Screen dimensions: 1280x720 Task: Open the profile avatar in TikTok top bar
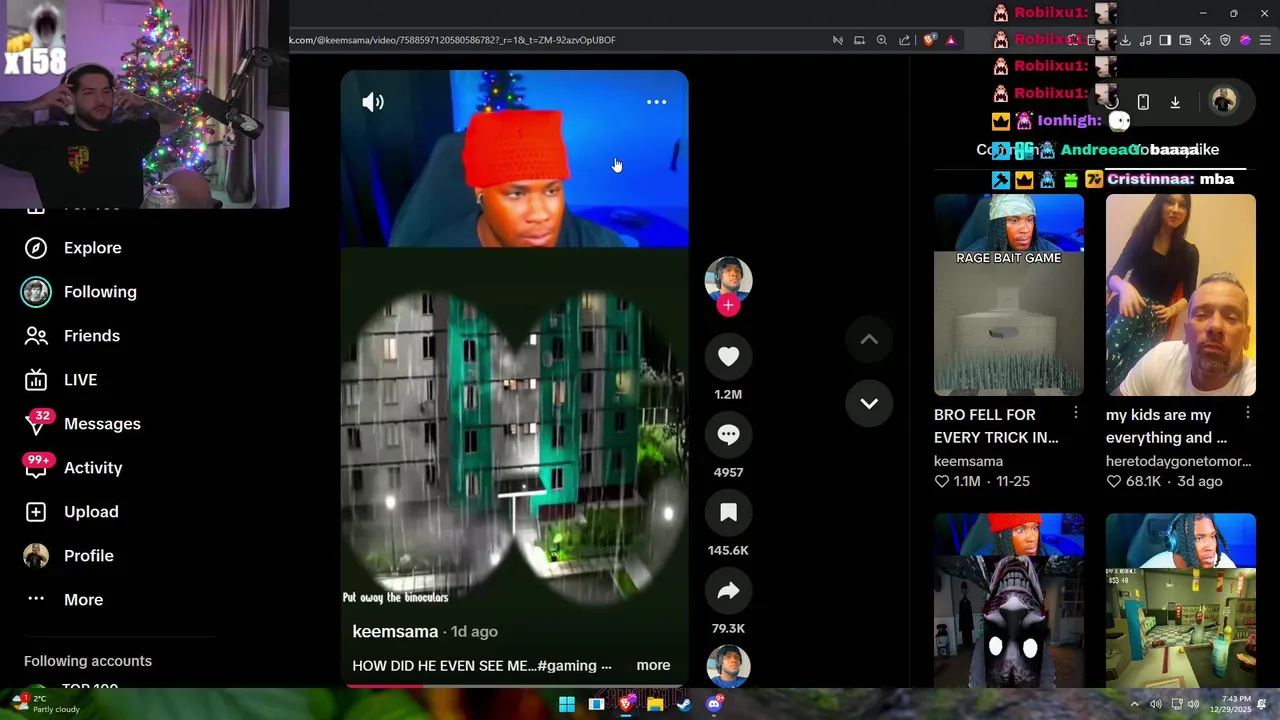1224,101
